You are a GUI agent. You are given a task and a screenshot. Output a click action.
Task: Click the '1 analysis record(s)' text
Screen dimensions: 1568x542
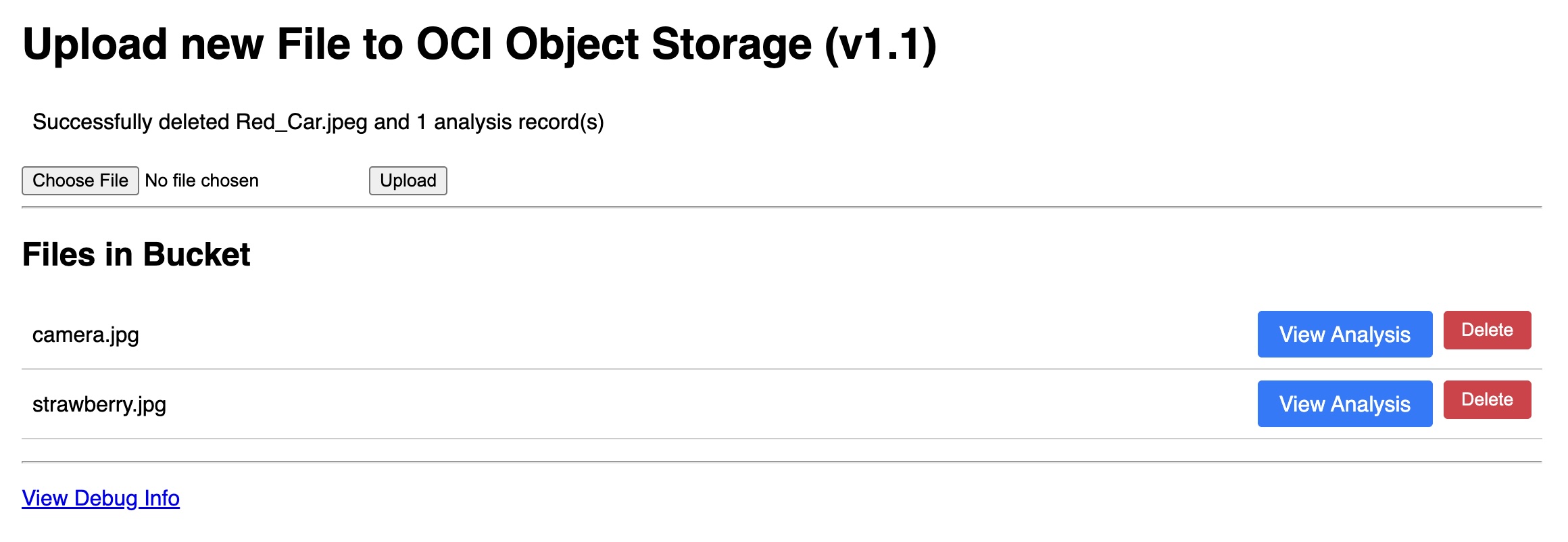pos(510,122)
